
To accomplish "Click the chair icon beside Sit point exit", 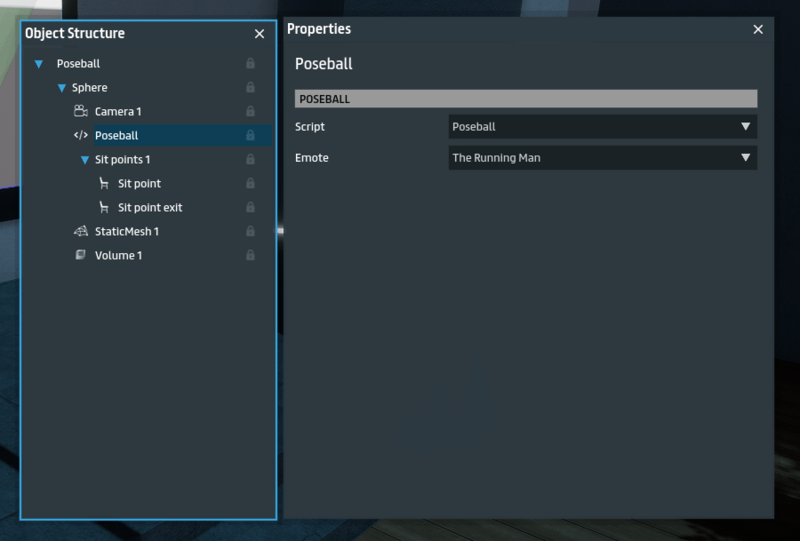I will click(103, 207).
